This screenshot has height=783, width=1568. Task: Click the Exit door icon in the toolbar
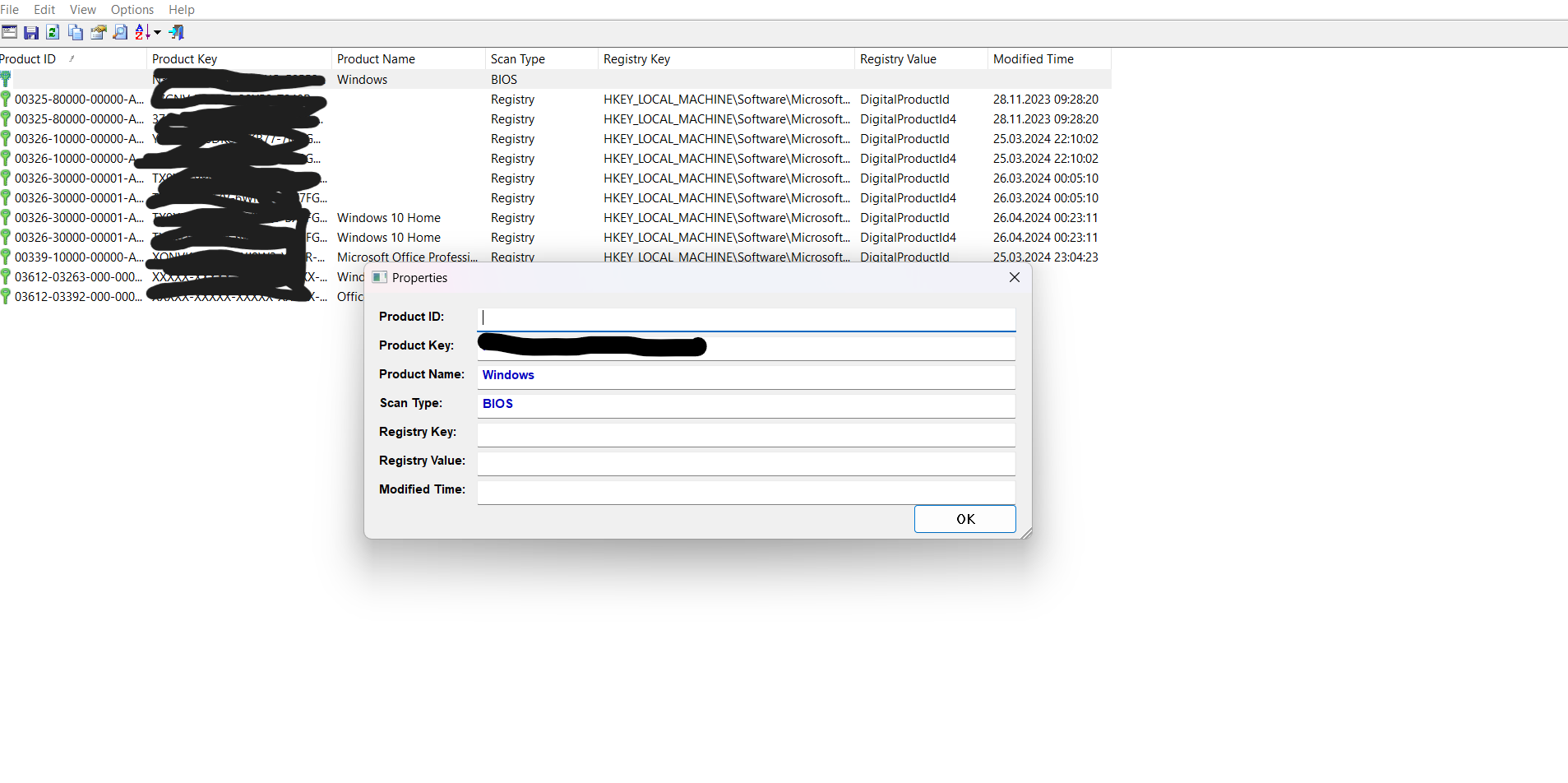click(177, 32)
